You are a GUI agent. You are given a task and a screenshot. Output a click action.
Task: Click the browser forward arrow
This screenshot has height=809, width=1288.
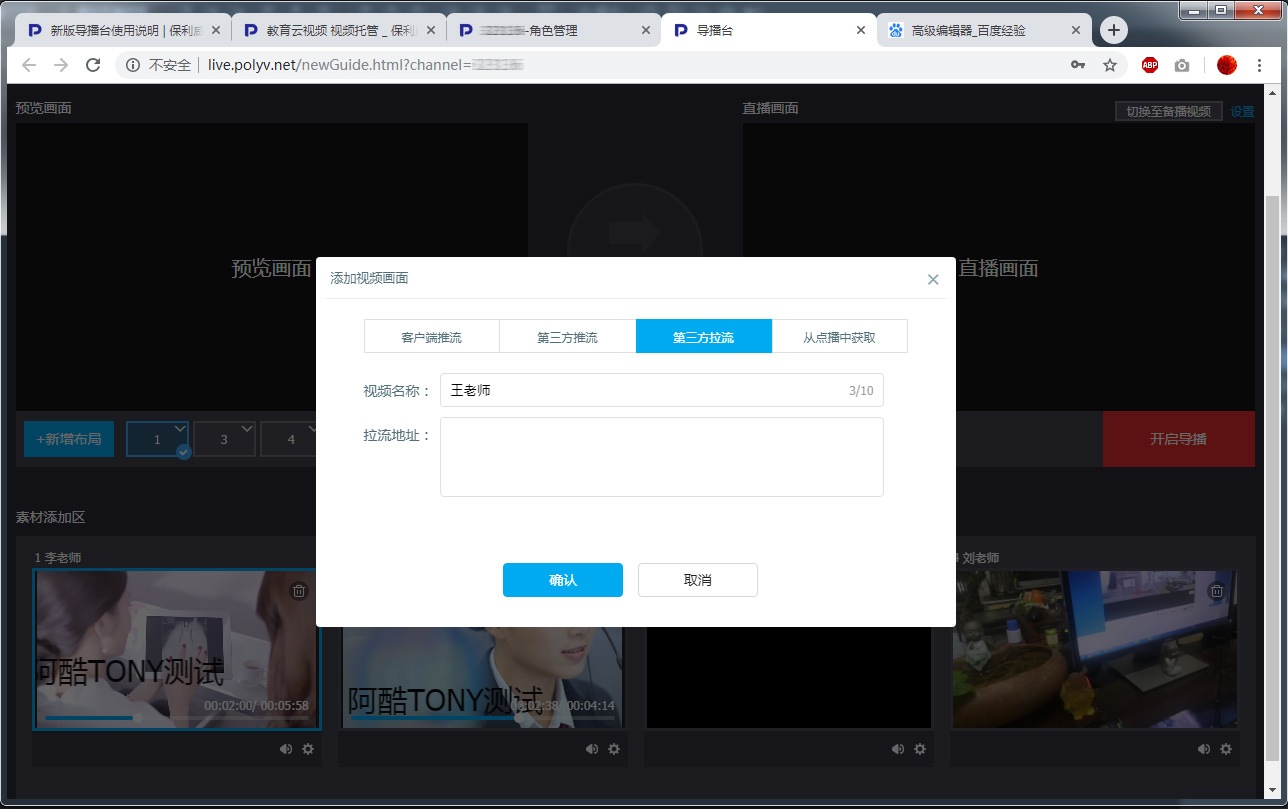[61, 65]
